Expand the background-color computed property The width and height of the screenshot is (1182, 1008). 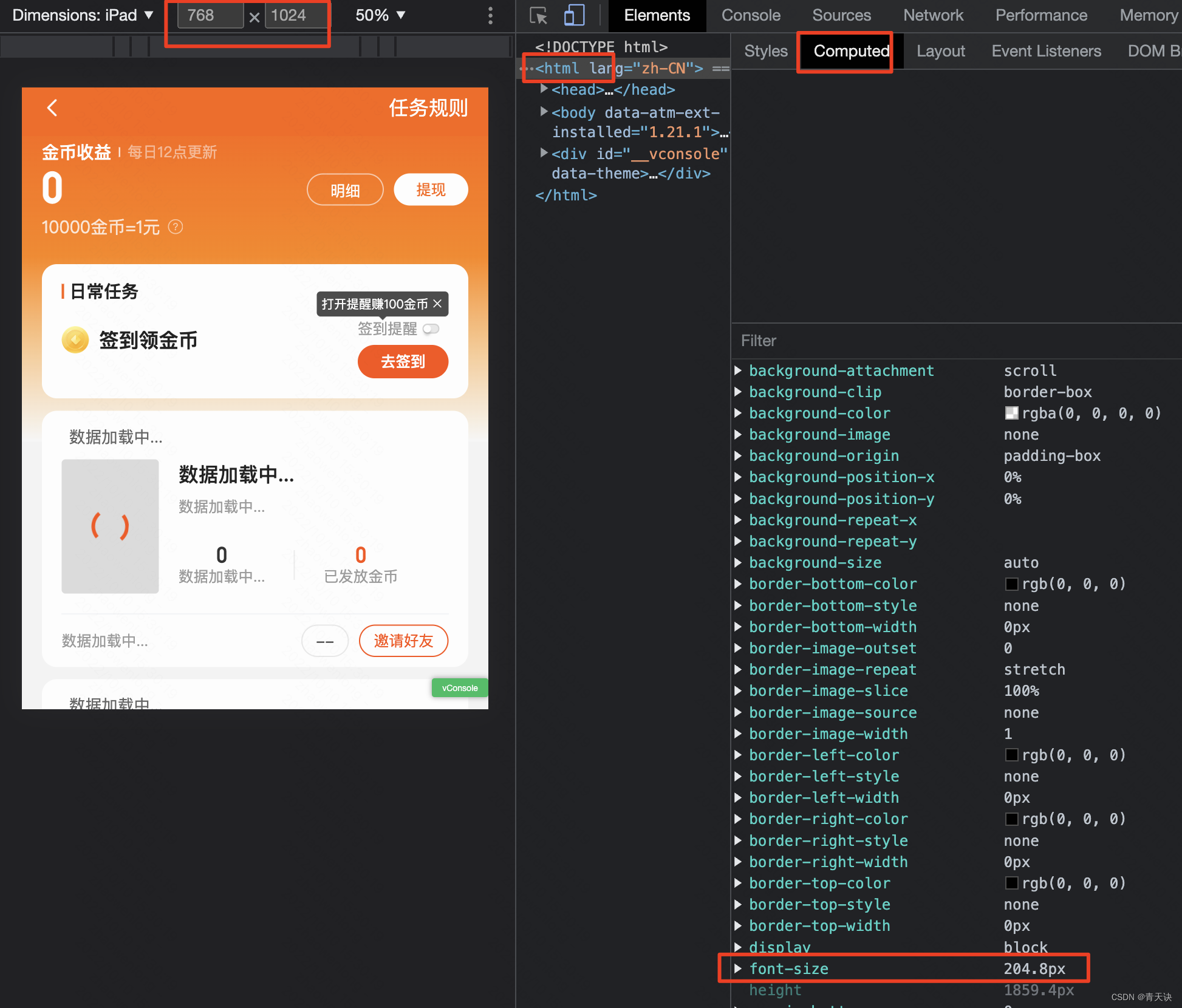click(x=738, y=413)
